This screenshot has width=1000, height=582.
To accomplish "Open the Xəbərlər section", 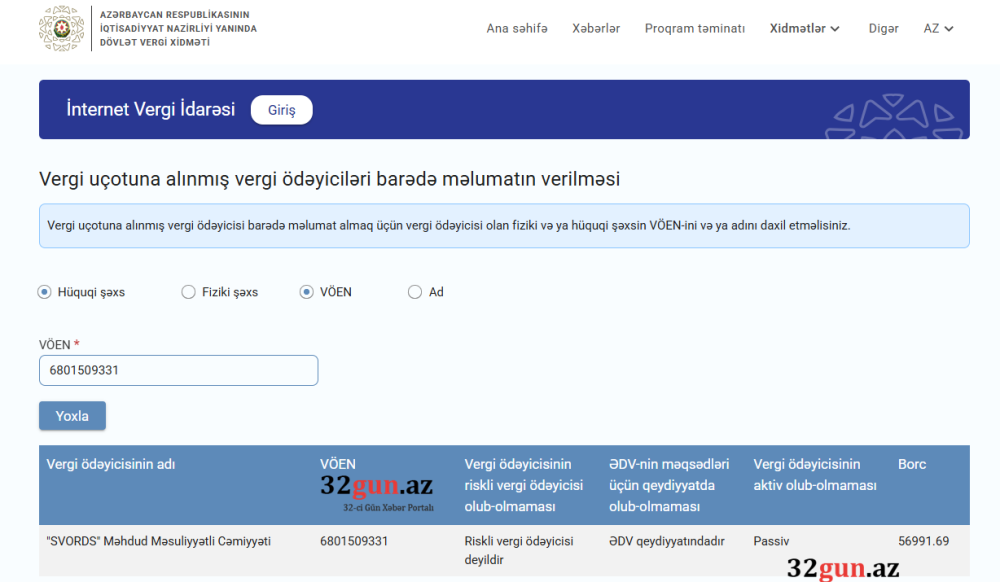I will (x=596, y=28).
